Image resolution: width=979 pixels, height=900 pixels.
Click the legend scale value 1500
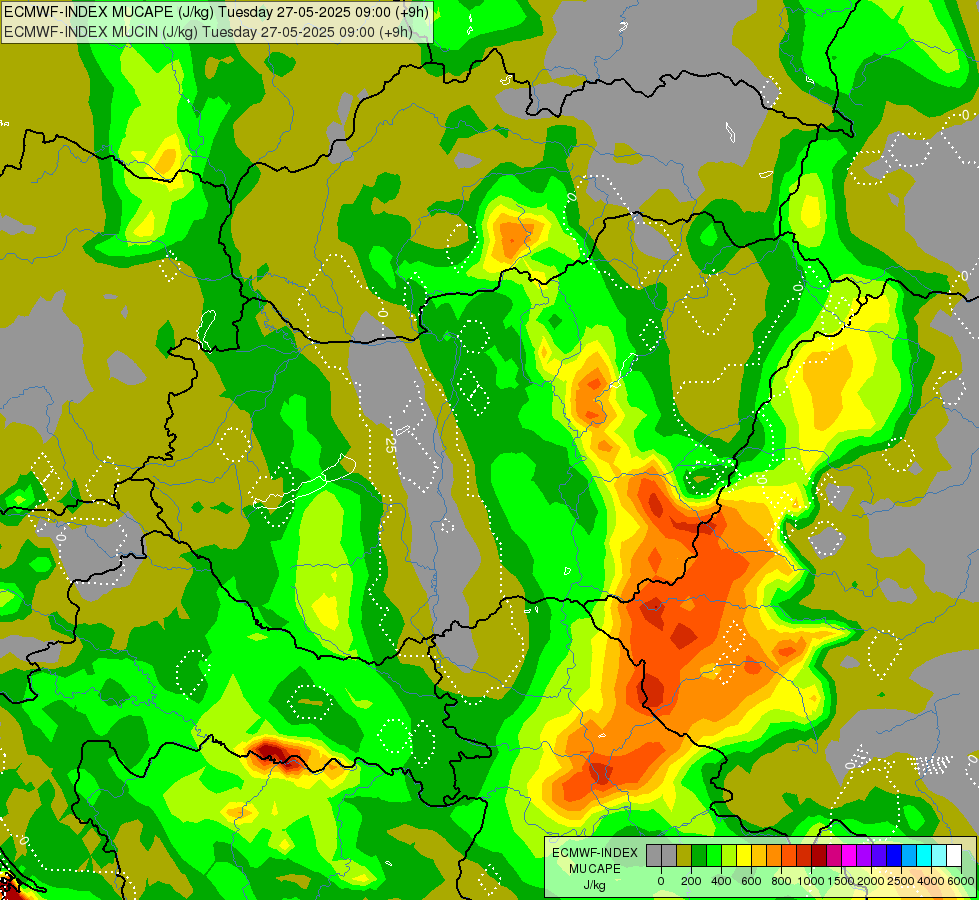click(x=842, y=881)
